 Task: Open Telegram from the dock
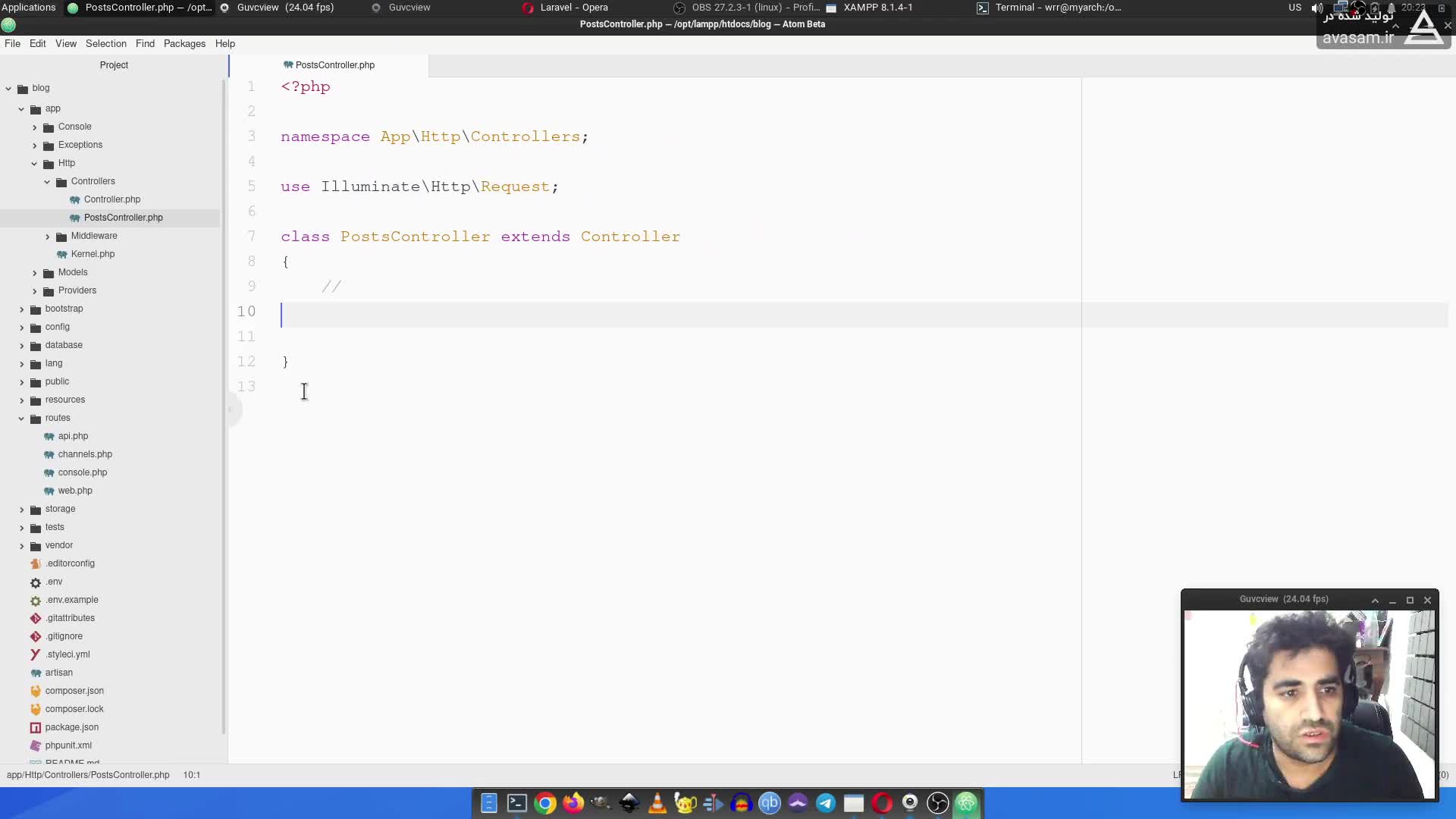[826, 803]
